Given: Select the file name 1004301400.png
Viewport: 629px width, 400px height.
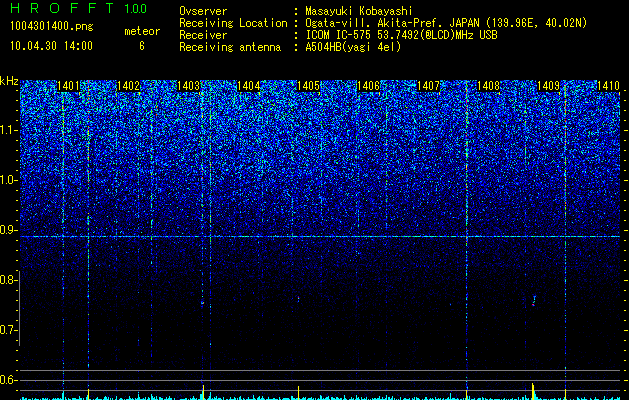Looking at the screenshot, I should pos(52,27).
